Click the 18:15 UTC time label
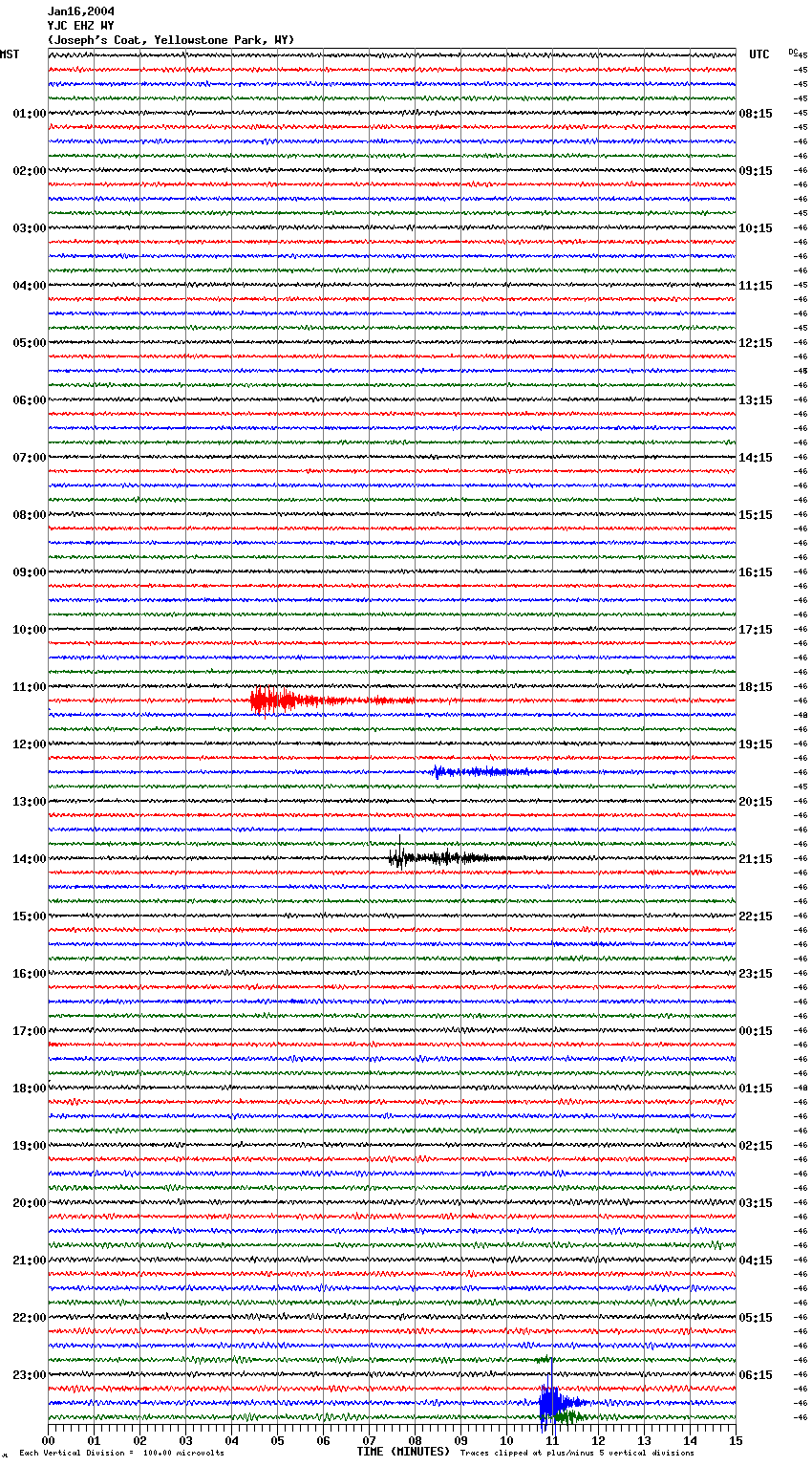 pos(756,687)
